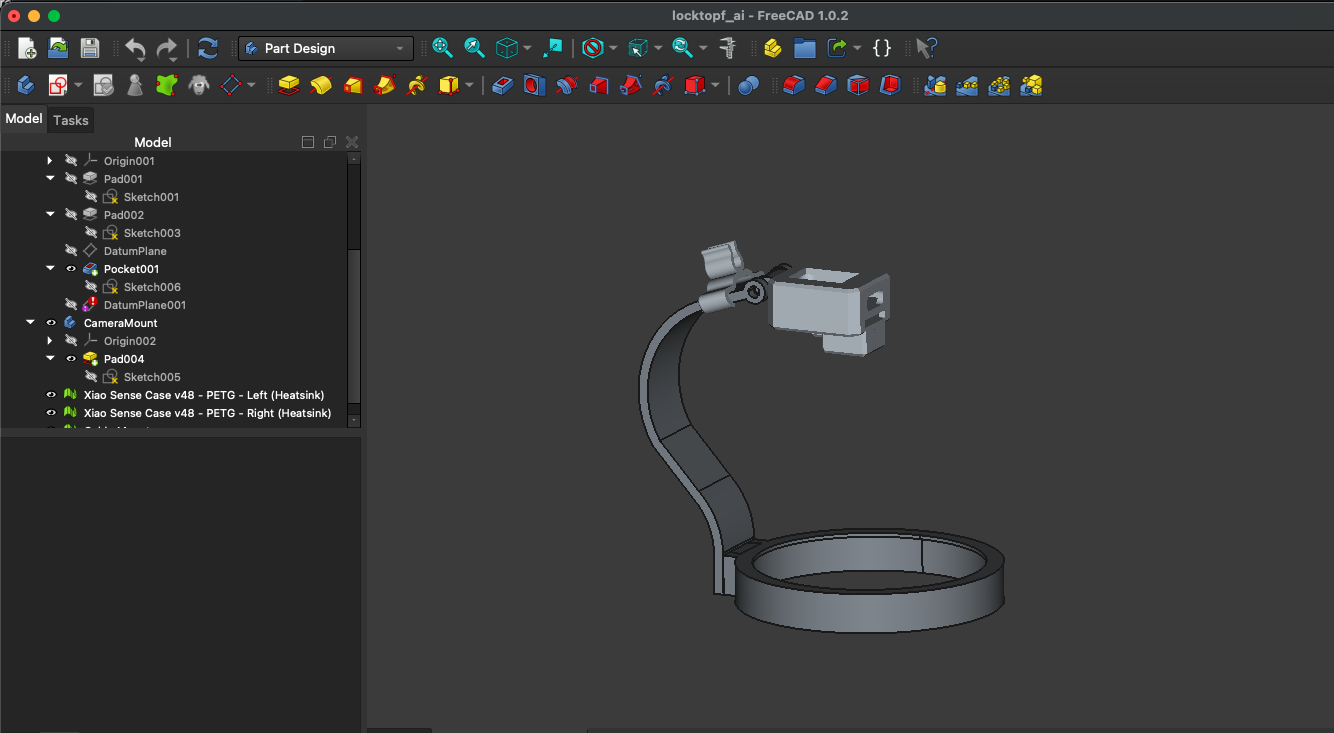Viewport: 1334px width, 733px height.
Task: Hide Pocket001 using its eye icon
Action: coord(71,269)
